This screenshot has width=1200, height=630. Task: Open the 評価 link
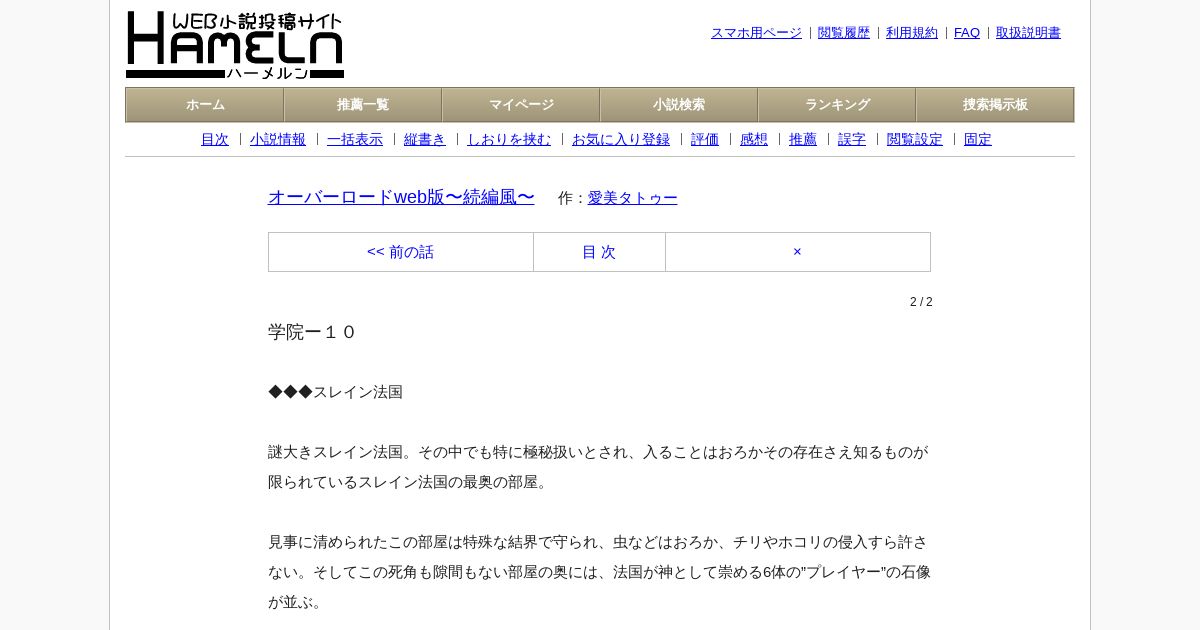[x=705, y=140]
